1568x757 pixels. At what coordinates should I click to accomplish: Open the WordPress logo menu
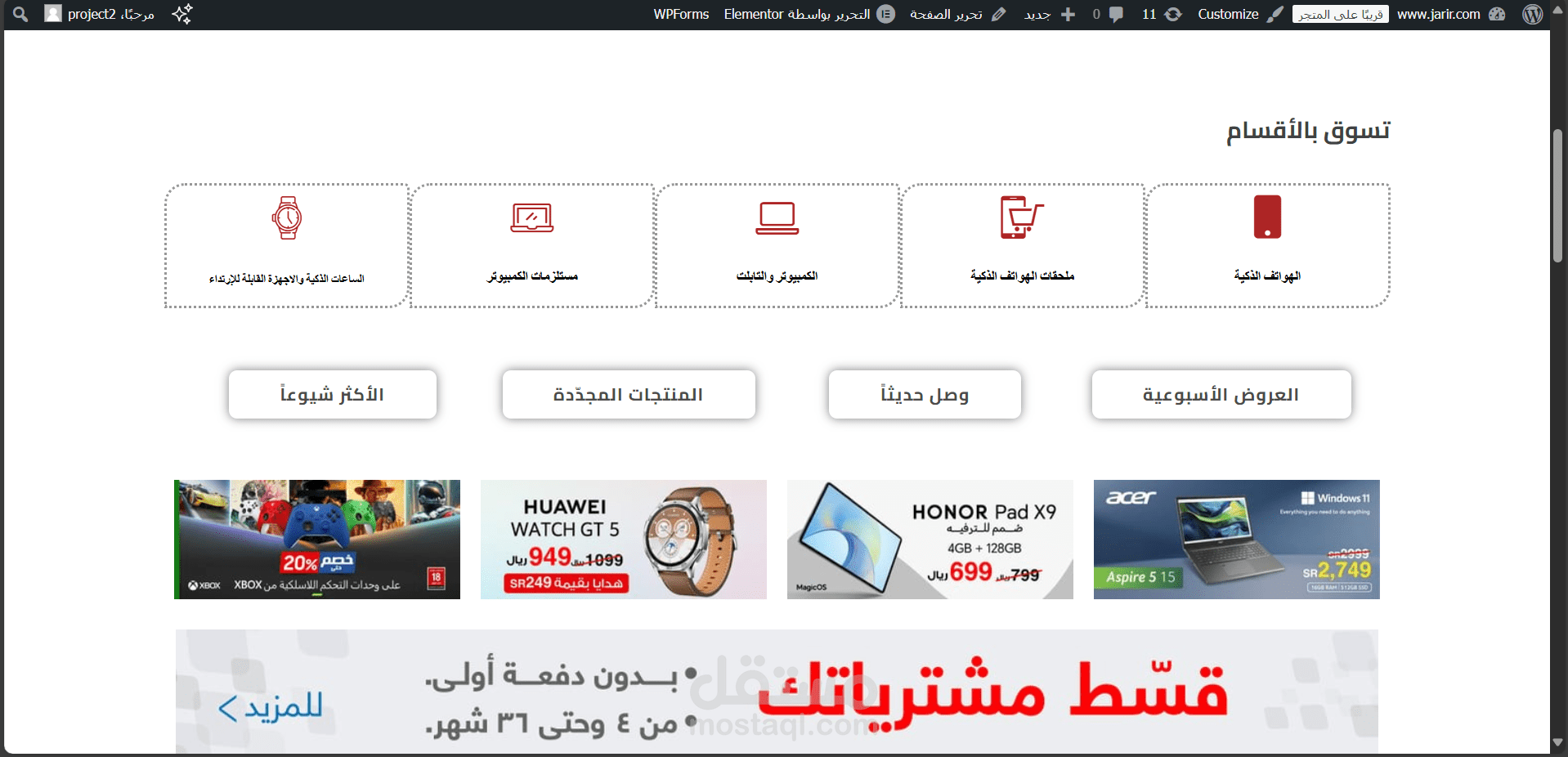(1533, 14)
